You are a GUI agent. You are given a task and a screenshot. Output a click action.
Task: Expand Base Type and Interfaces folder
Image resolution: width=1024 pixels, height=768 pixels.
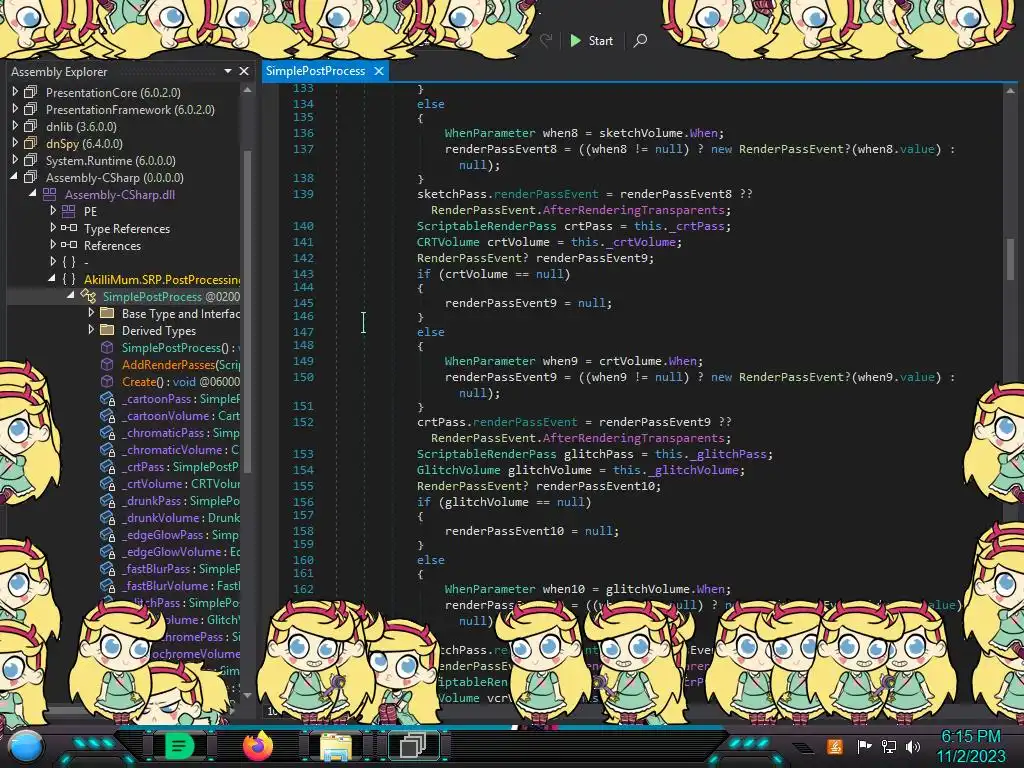(91, 313)
